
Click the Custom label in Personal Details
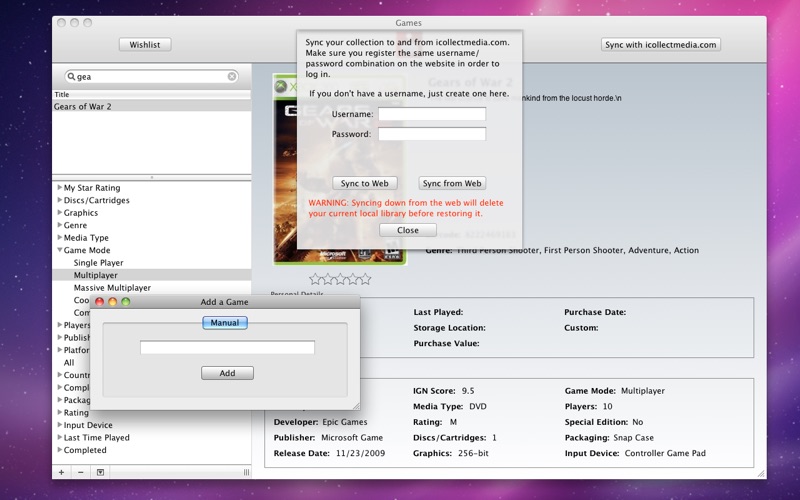581,328
